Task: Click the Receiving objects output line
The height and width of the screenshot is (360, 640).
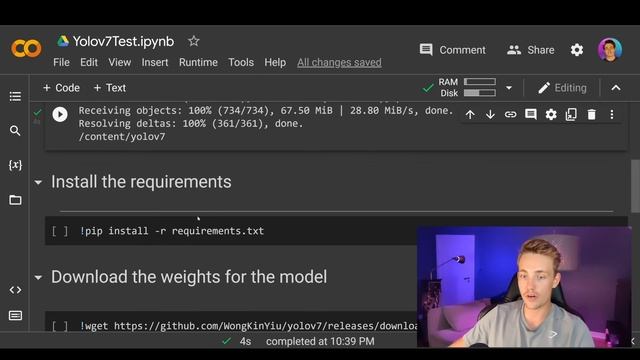Action: coord(266,111)
